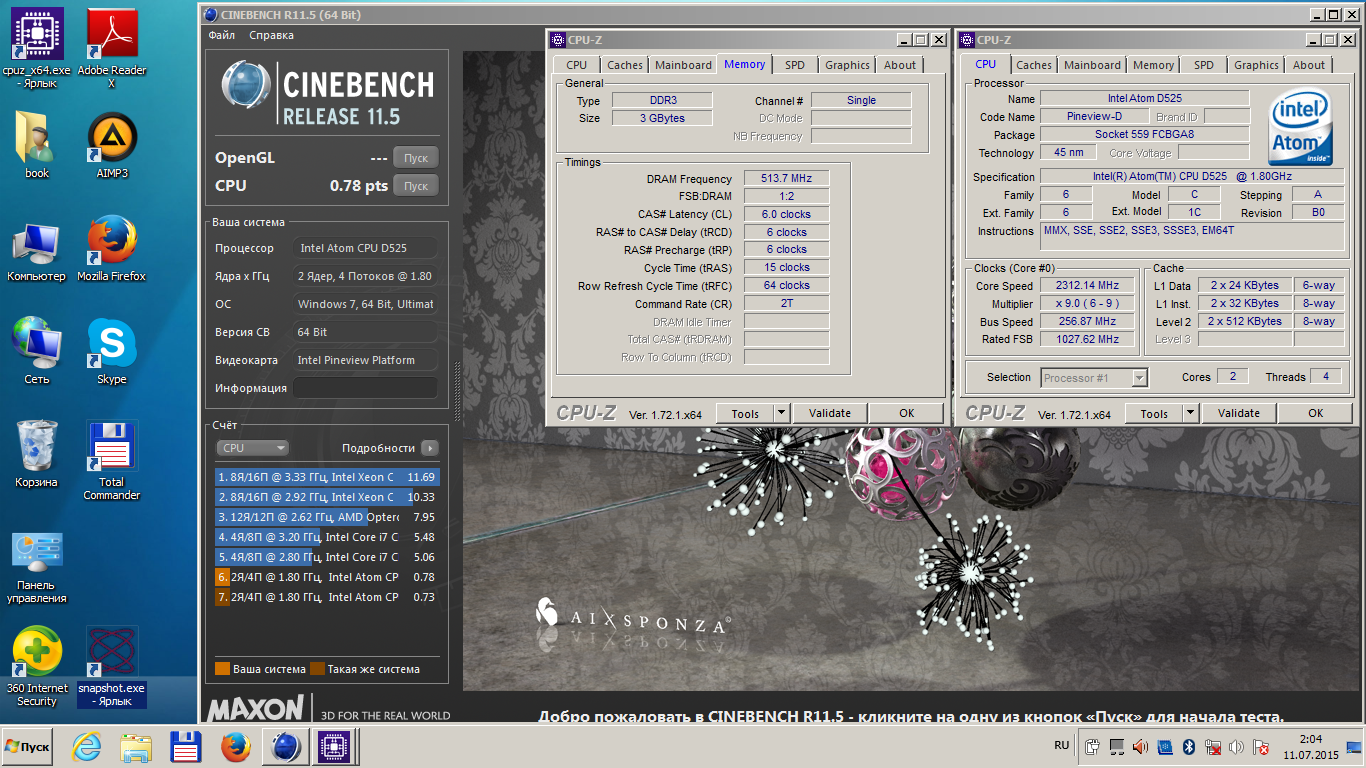Screen dimensions: 1366x768
Task: Open Caches tab in Memory CPU-Z window
Action: tap(625, 65)
